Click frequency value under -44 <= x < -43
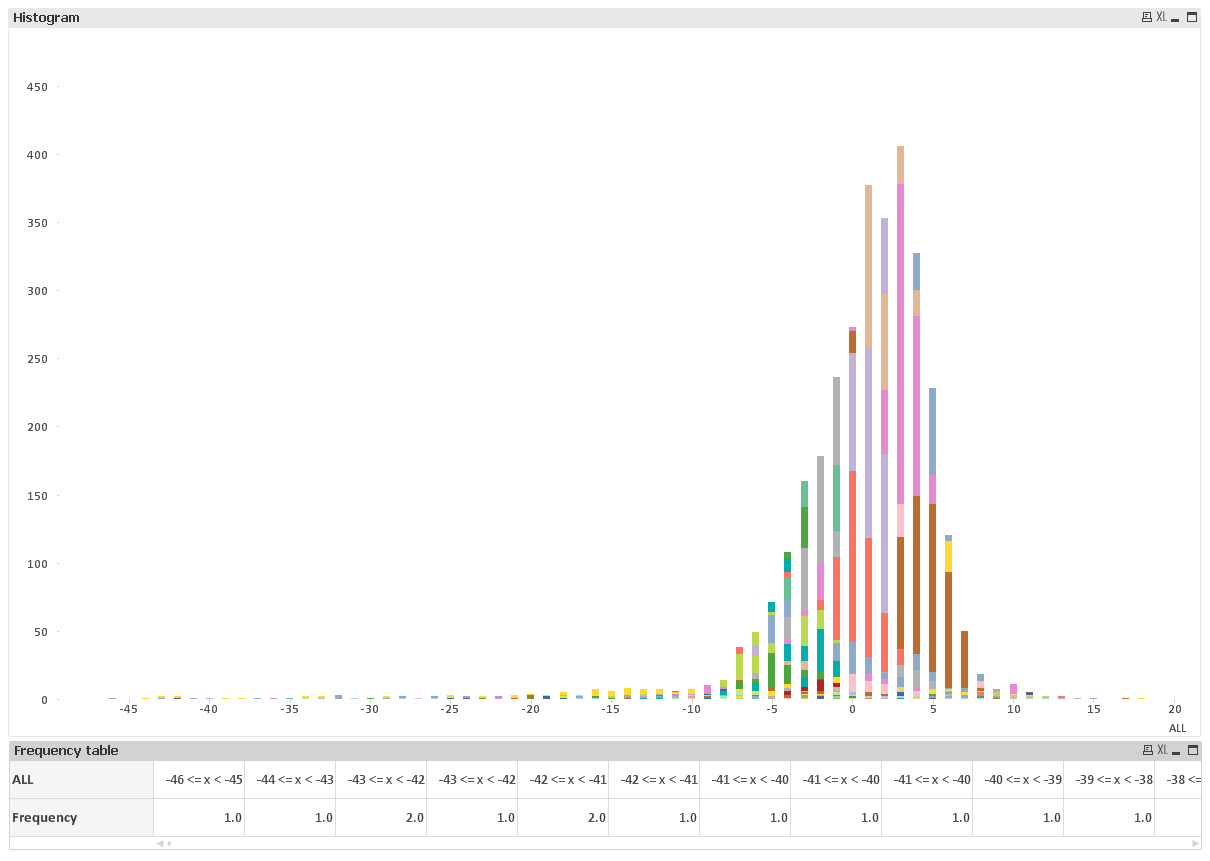The width and height of the screenshot is (1210, 861). tap(290, 818)
